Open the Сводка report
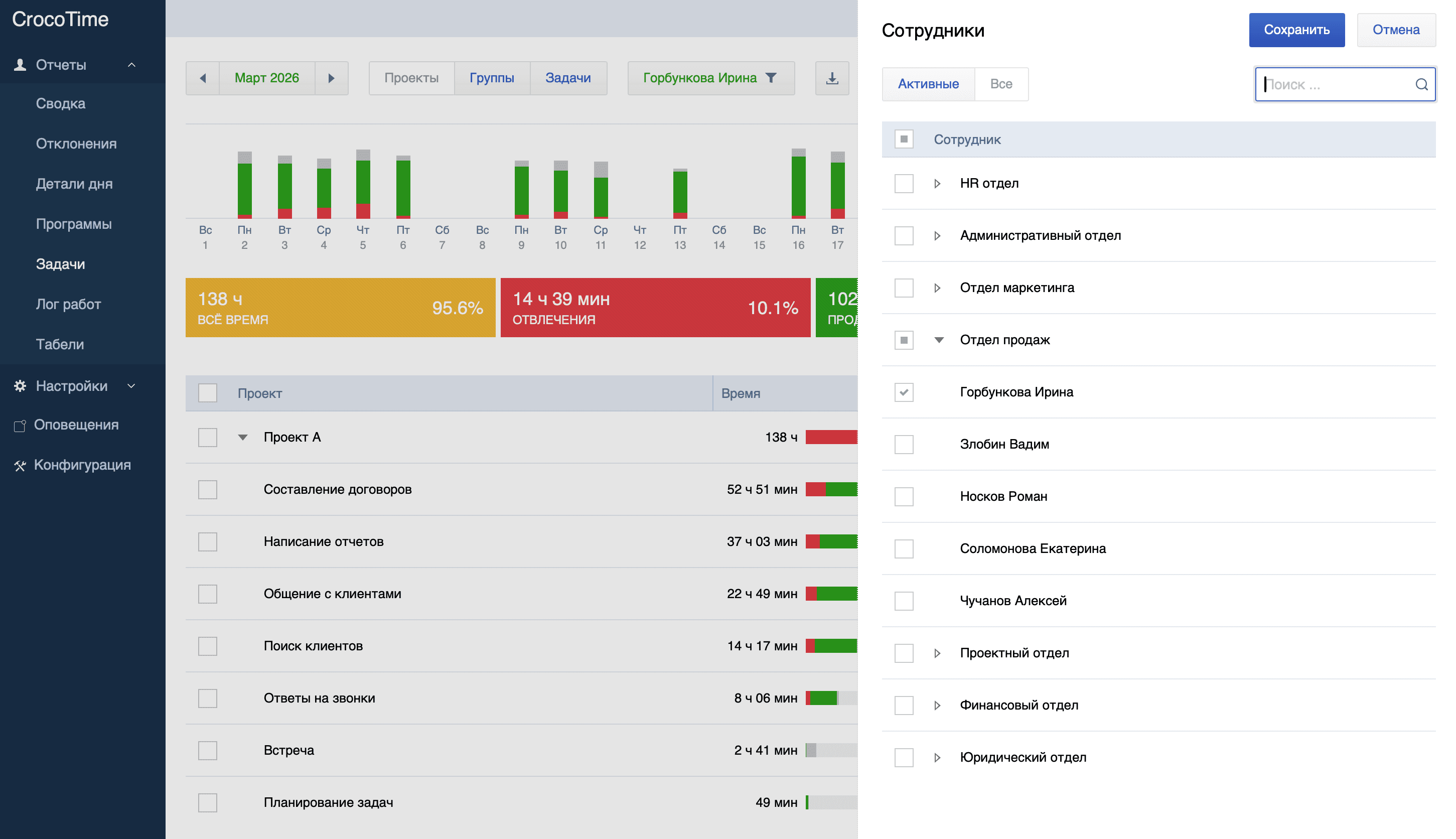Screen dimensions: 1456x839 click(x=61, y=104)
